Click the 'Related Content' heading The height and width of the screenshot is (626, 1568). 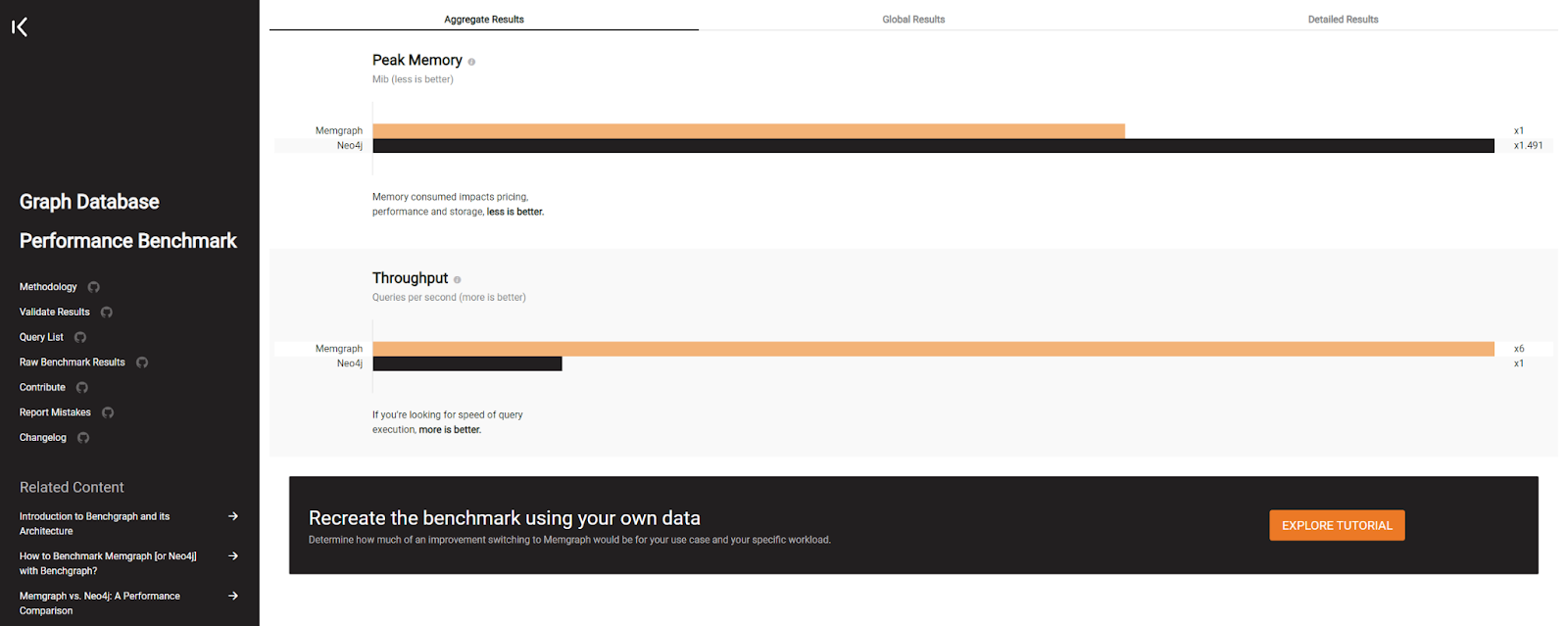tap(72, 487)
